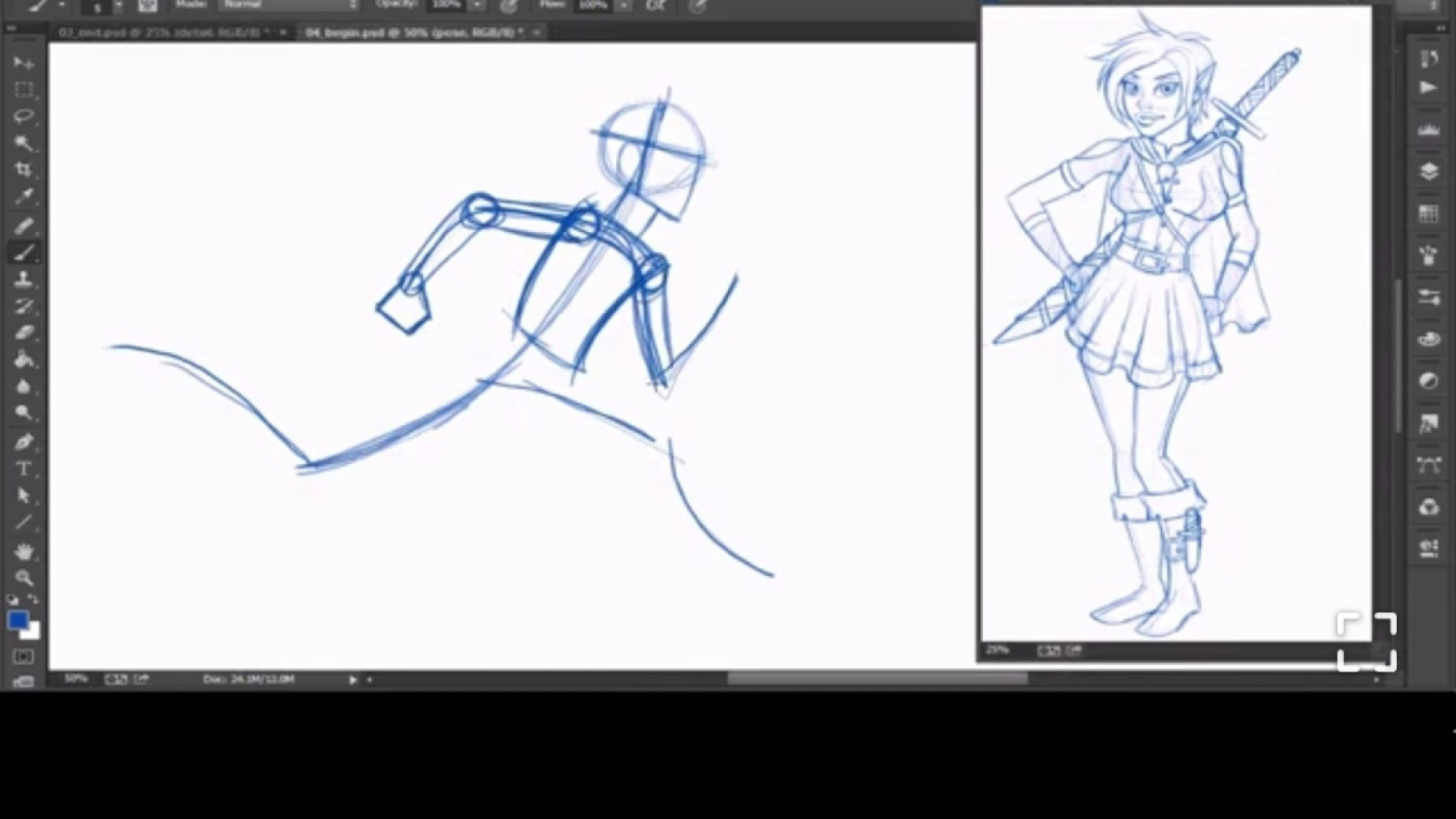Viewport: 1456px width, 819px height.
Task: Open the blending Mode dropdown
Action: [x=290, y=5]
